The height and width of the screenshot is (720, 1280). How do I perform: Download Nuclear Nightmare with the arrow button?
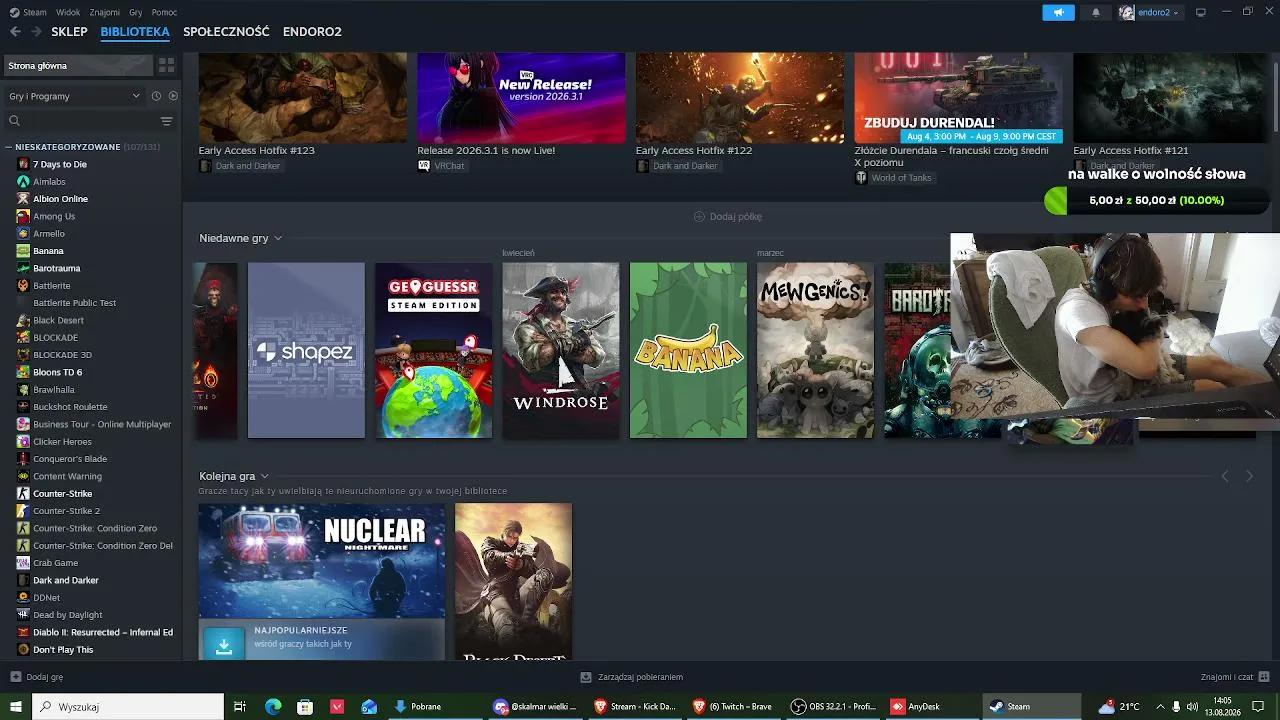coord(224,646)
